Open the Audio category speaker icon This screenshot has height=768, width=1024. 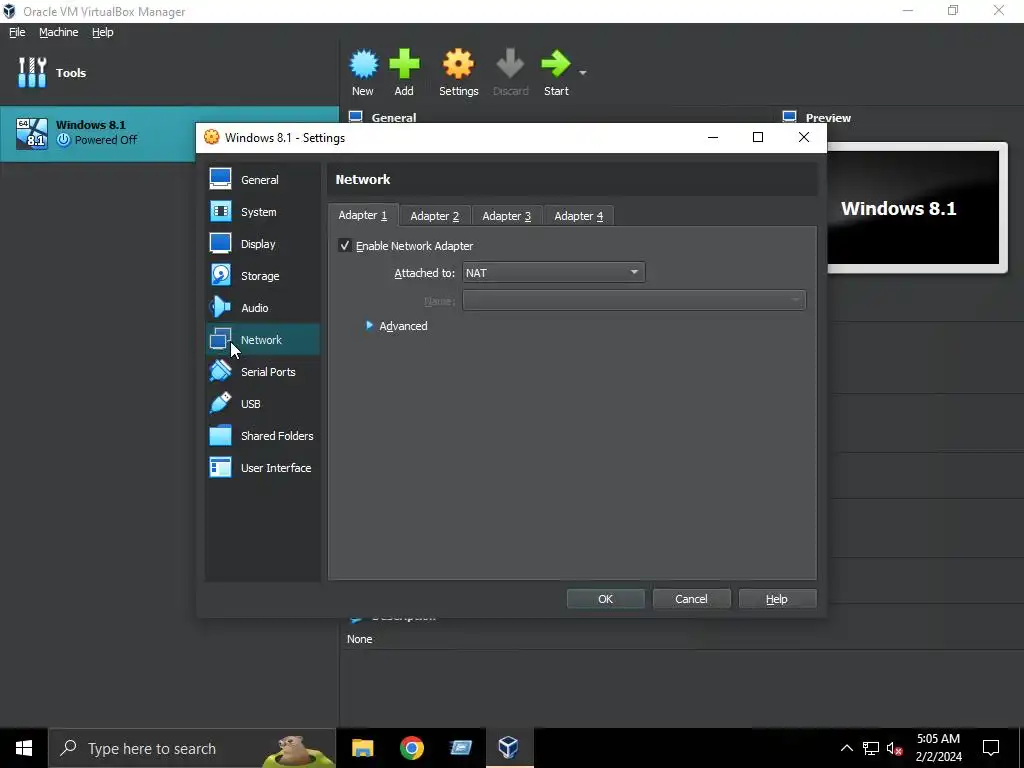[x=220, y=307]
